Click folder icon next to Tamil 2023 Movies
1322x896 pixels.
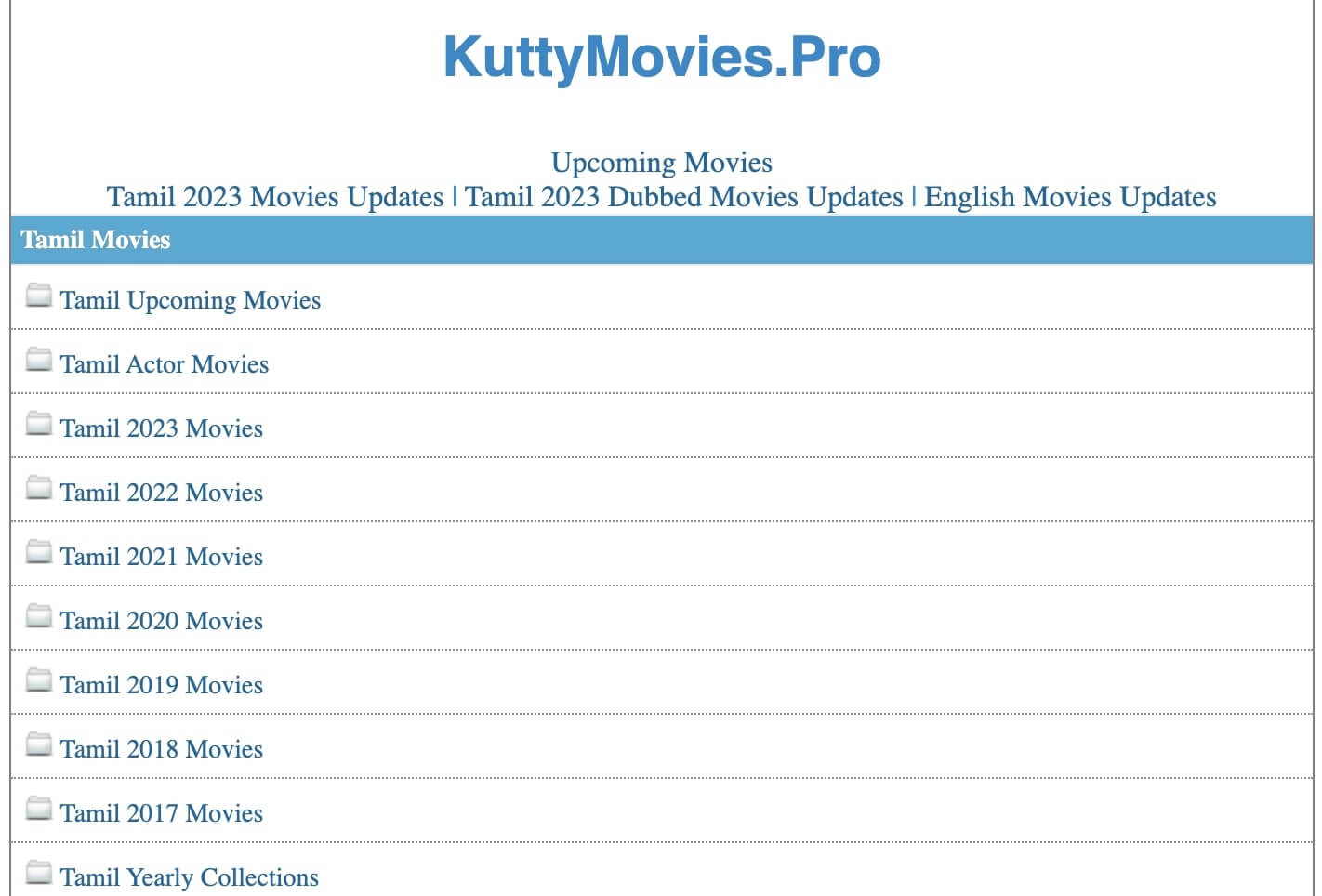click(x=39, y=424)
